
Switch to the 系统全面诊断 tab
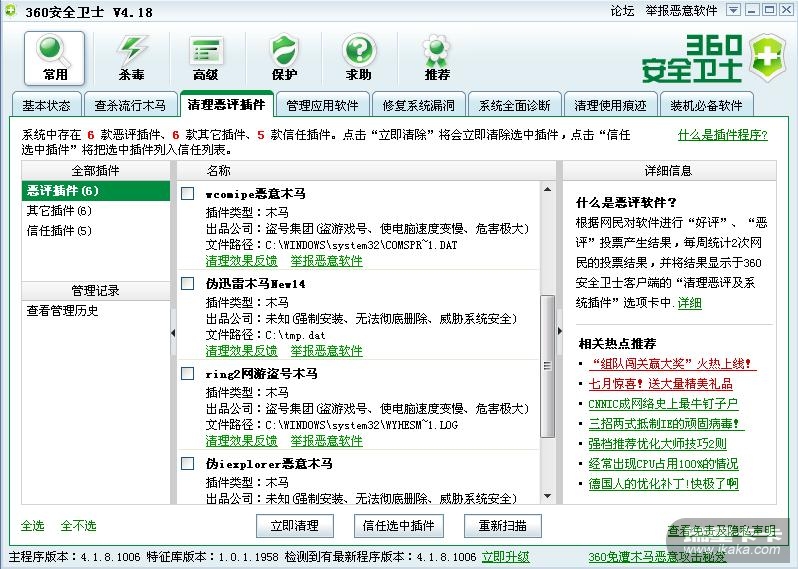click(515, 105)
